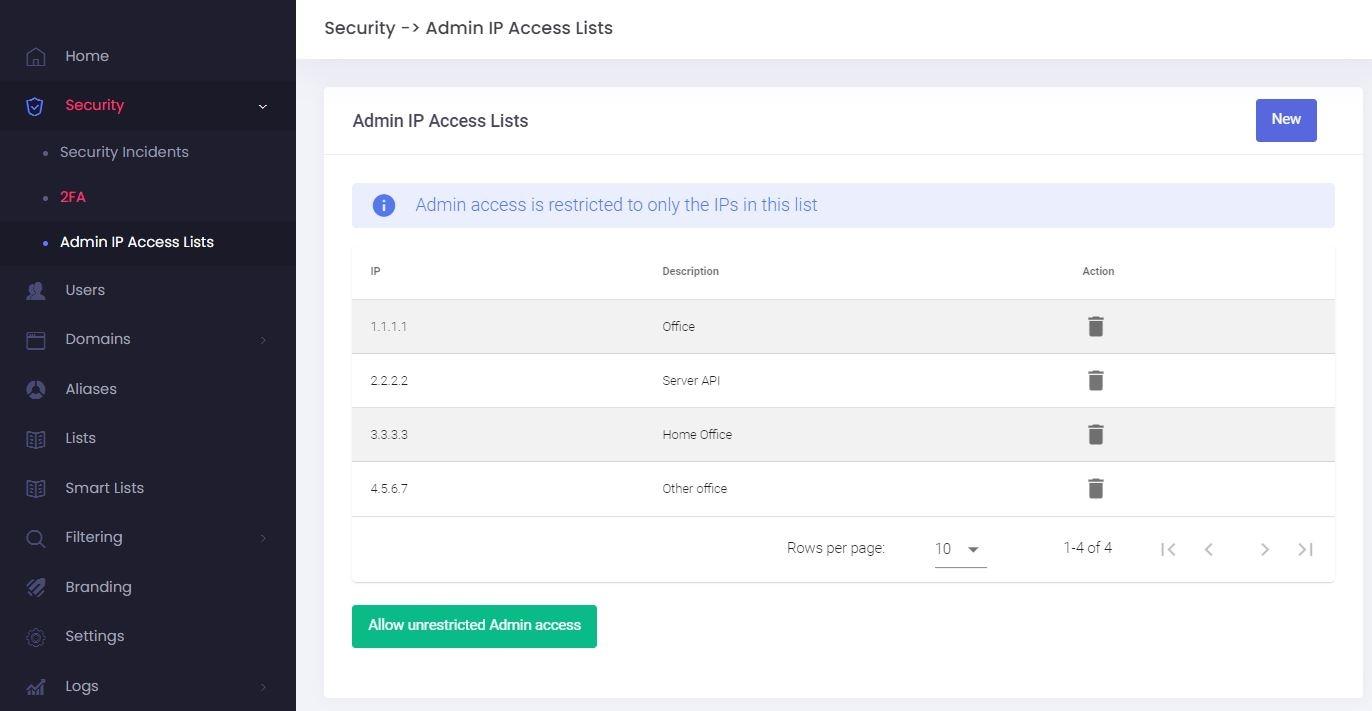
Task: Open the 2FA menu item
Action: 73,197
